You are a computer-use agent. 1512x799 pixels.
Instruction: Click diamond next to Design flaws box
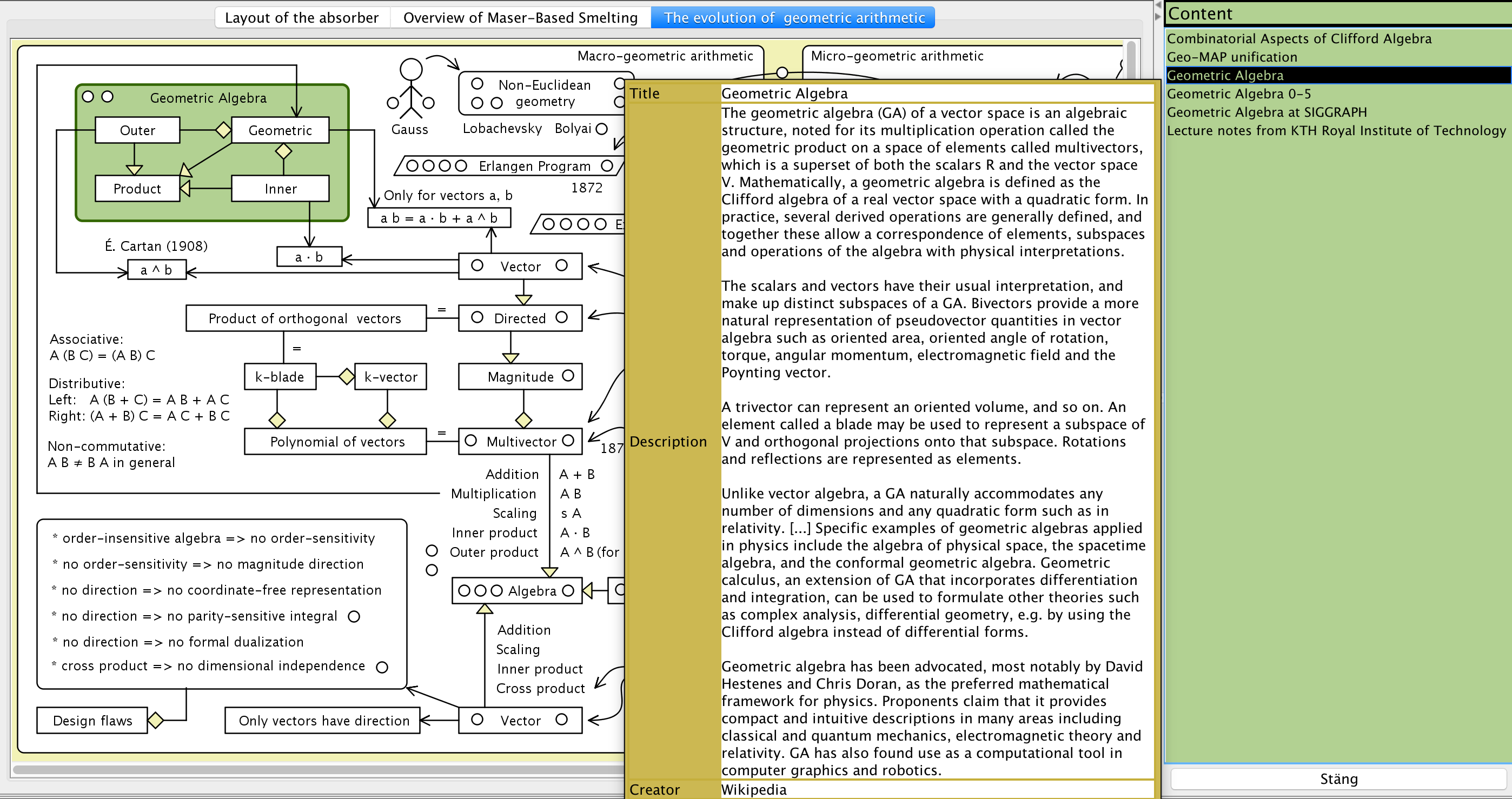(x=156, y=720)
